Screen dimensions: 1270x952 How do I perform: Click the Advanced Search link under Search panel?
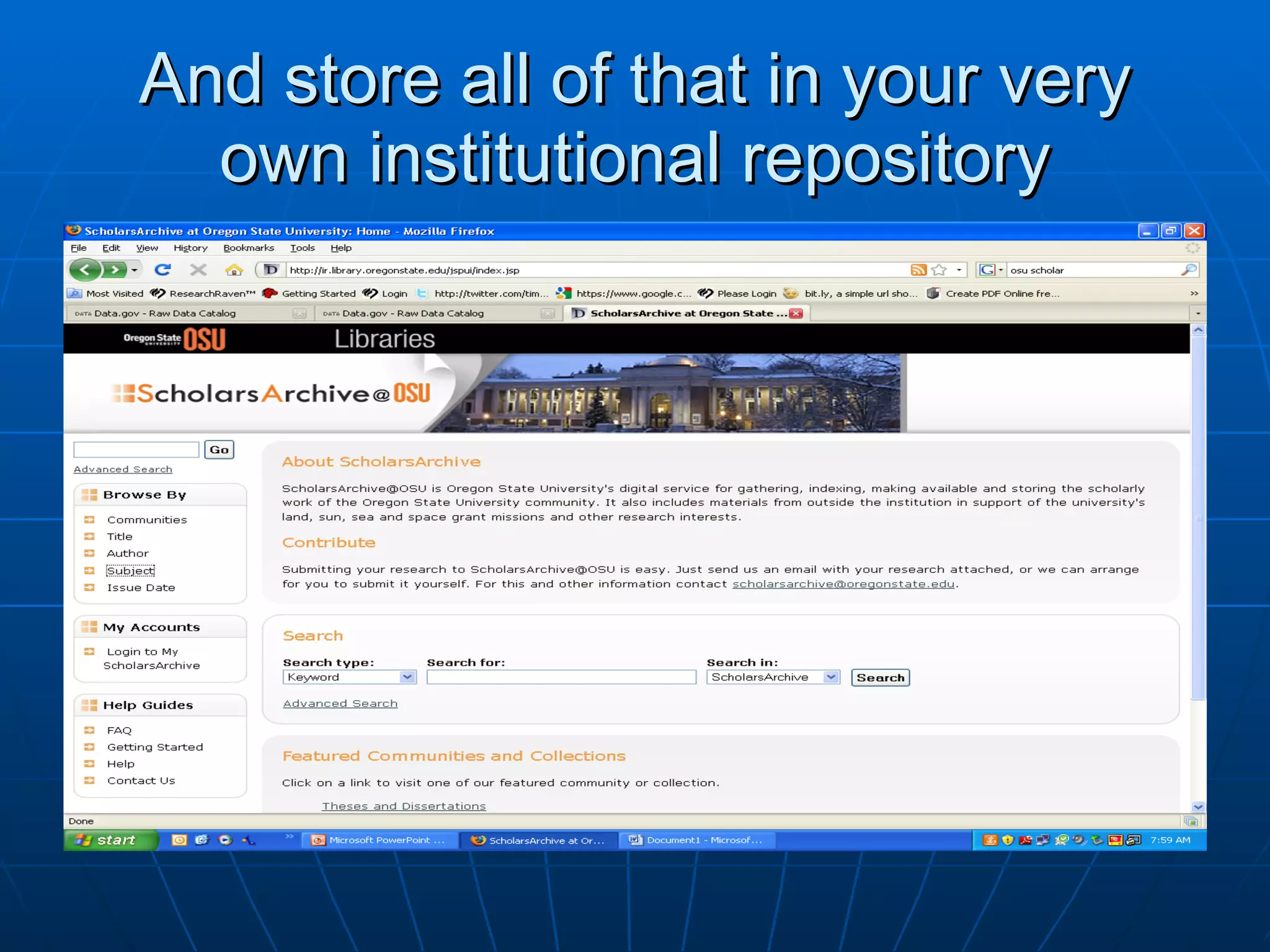(x=340, y=703)
